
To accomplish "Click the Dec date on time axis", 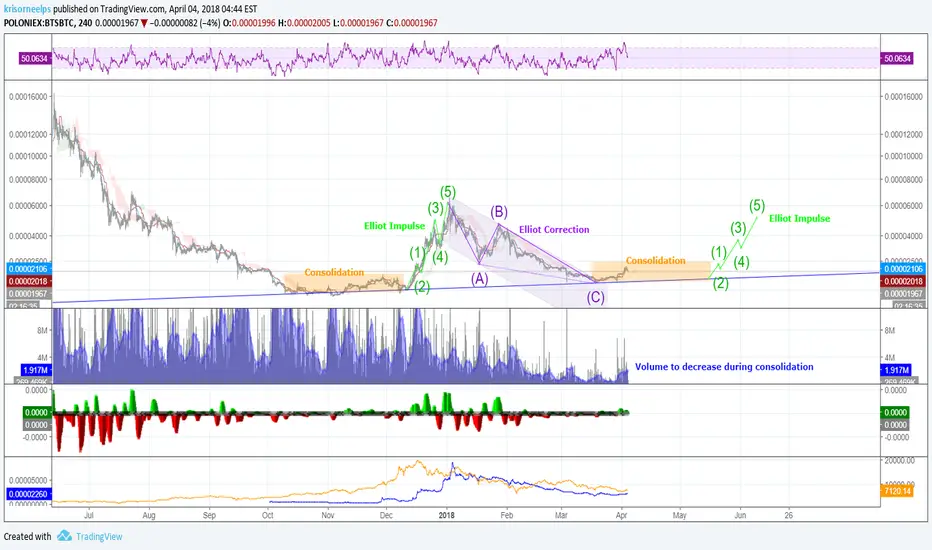I will pyautogui.click(x=386, y=515).
